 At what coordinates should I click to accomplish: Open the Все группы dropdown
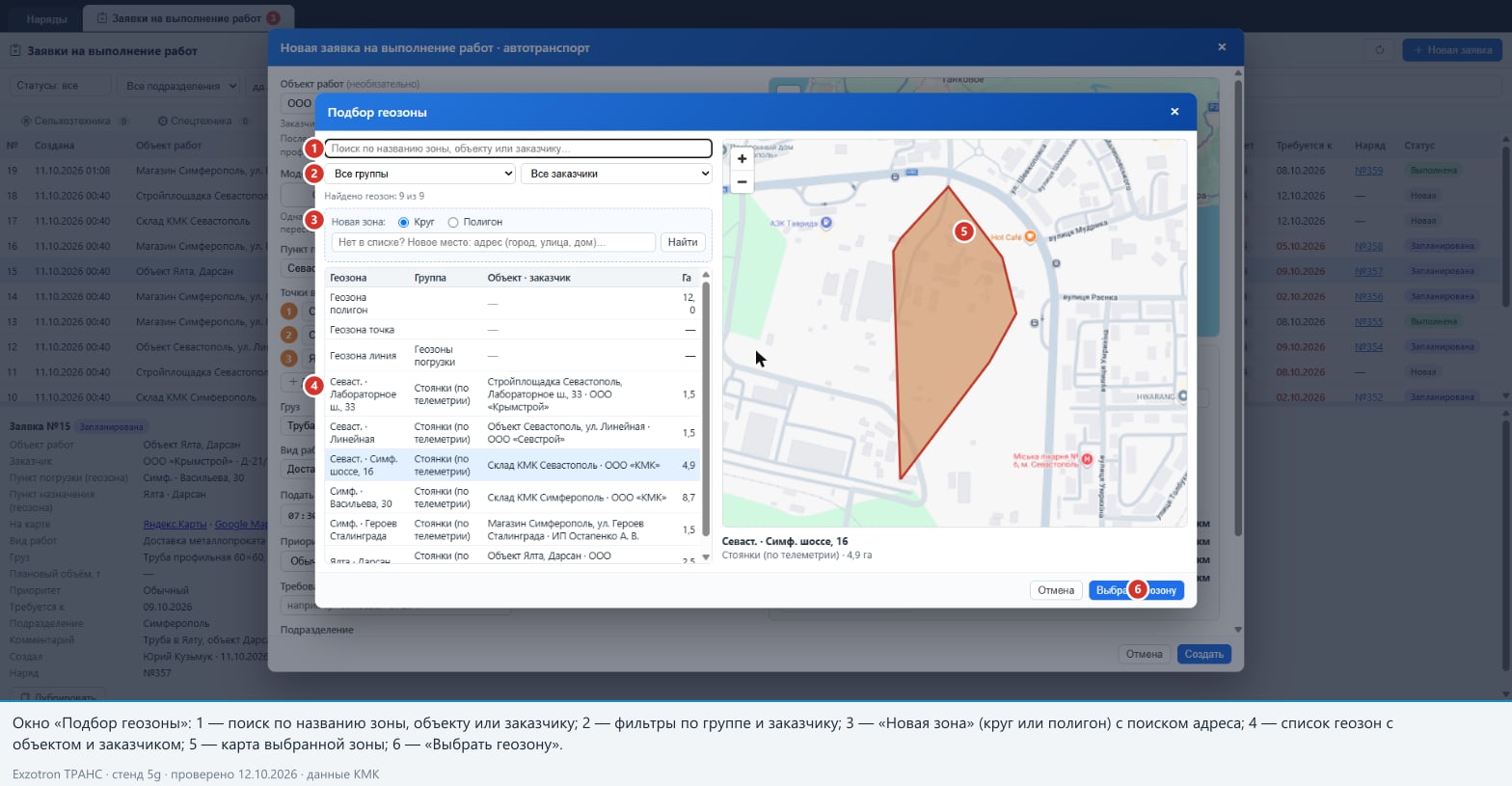pyautogui.click(x=422, y=174)
